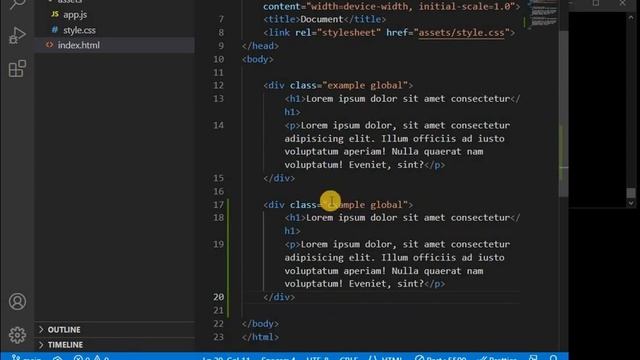Open the Search view in activity bar

[17, 4]
